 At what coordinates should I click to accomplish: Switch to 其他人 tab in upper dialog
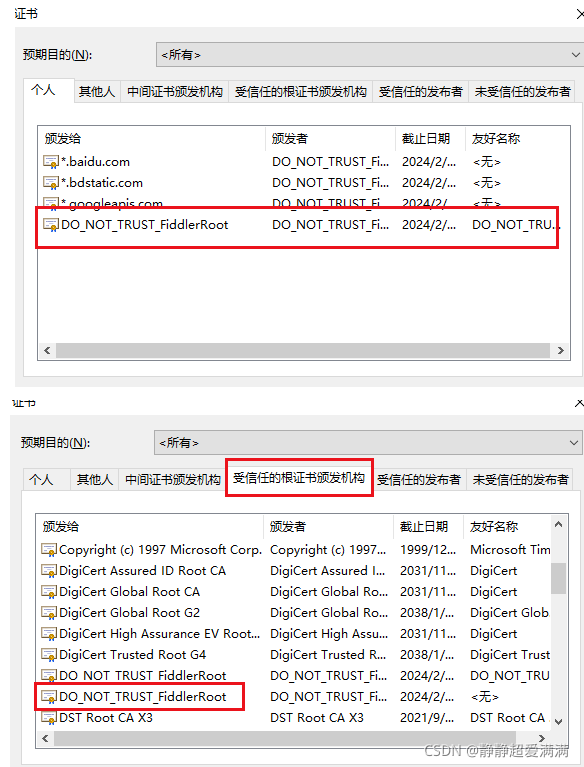tap(97, 91)
